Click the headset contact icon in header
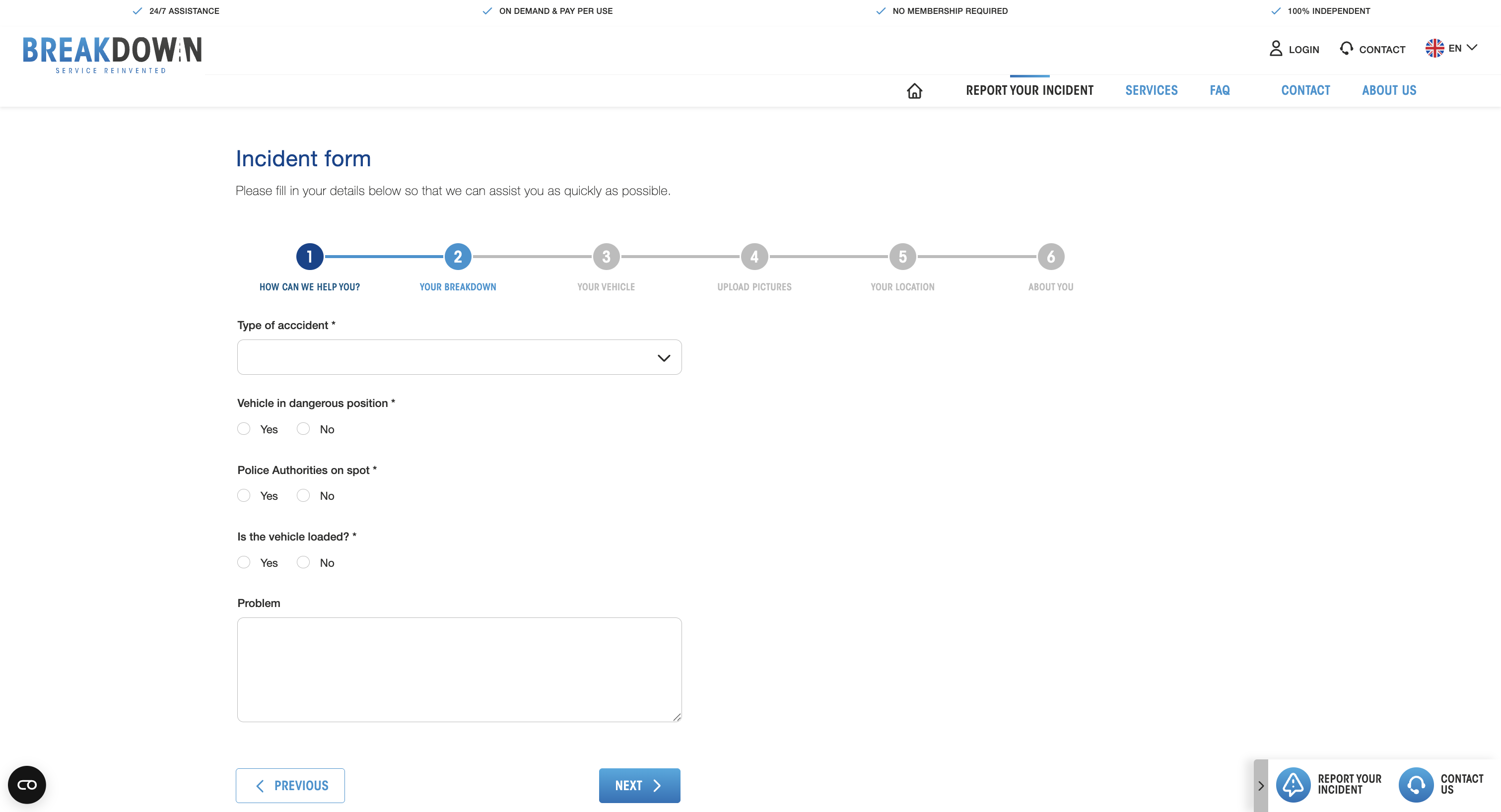This screenshot has height=812, width=1501. click(x=1346, y=48)
